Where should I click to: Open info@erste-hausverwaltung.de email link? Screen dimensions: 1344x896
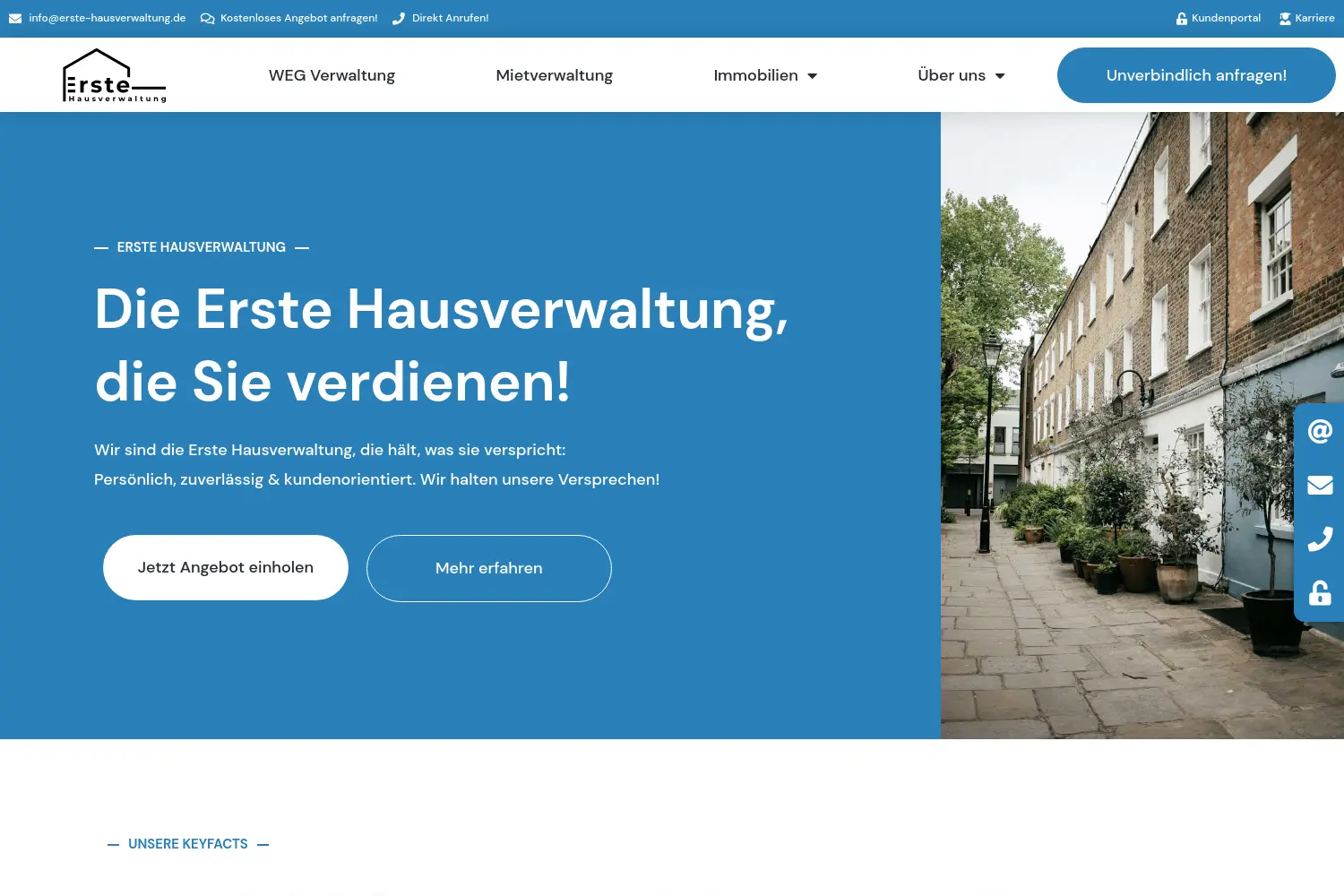tap(108, 18)
